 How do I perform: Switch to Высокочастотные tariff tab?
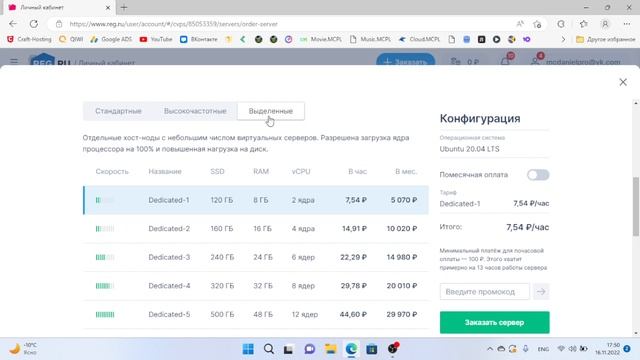click(x=195, y=111)
